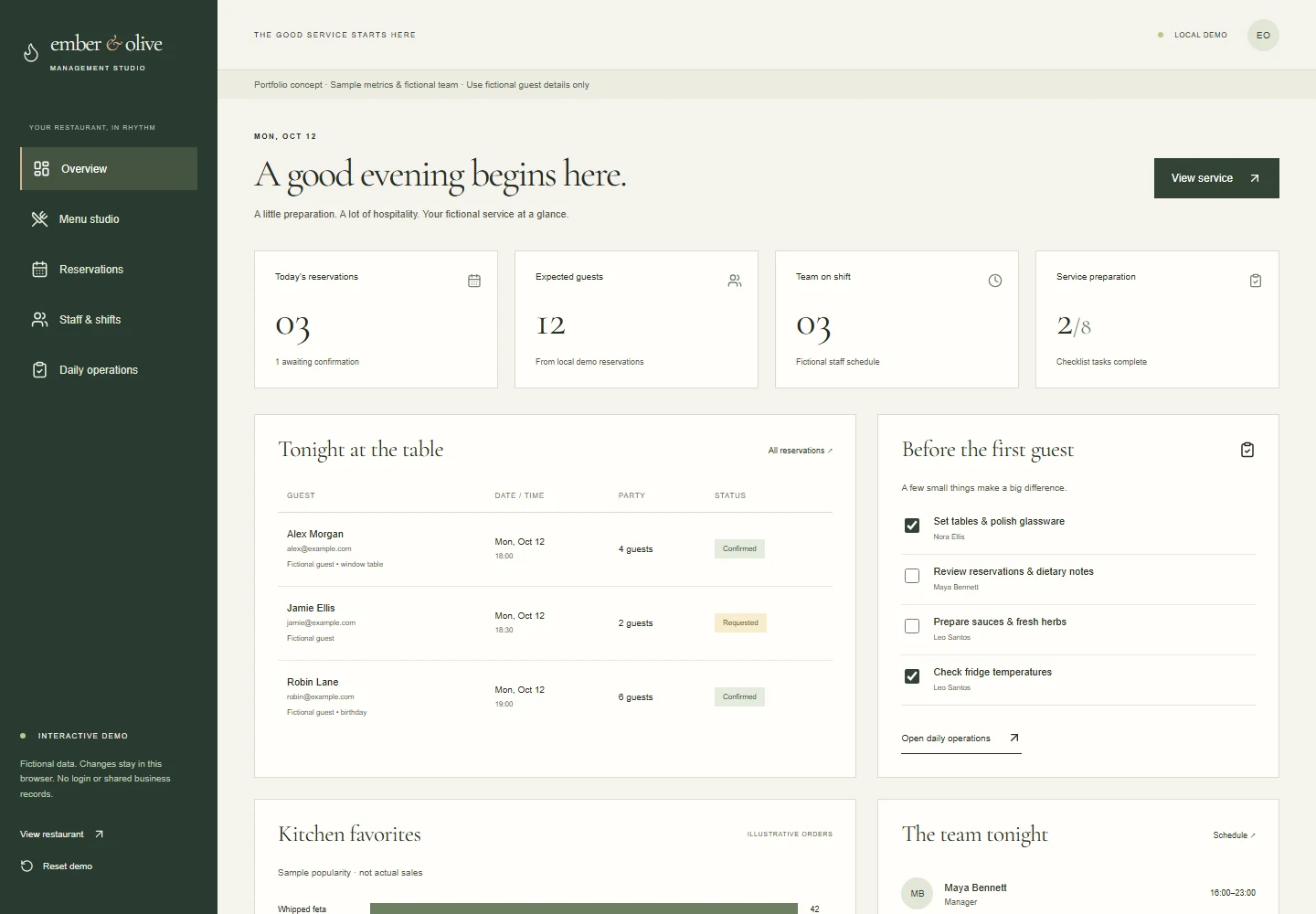The image size is (1316, 914).
Task: Click the Daily operations clipboard icon
Action: [x=39, y=370]
